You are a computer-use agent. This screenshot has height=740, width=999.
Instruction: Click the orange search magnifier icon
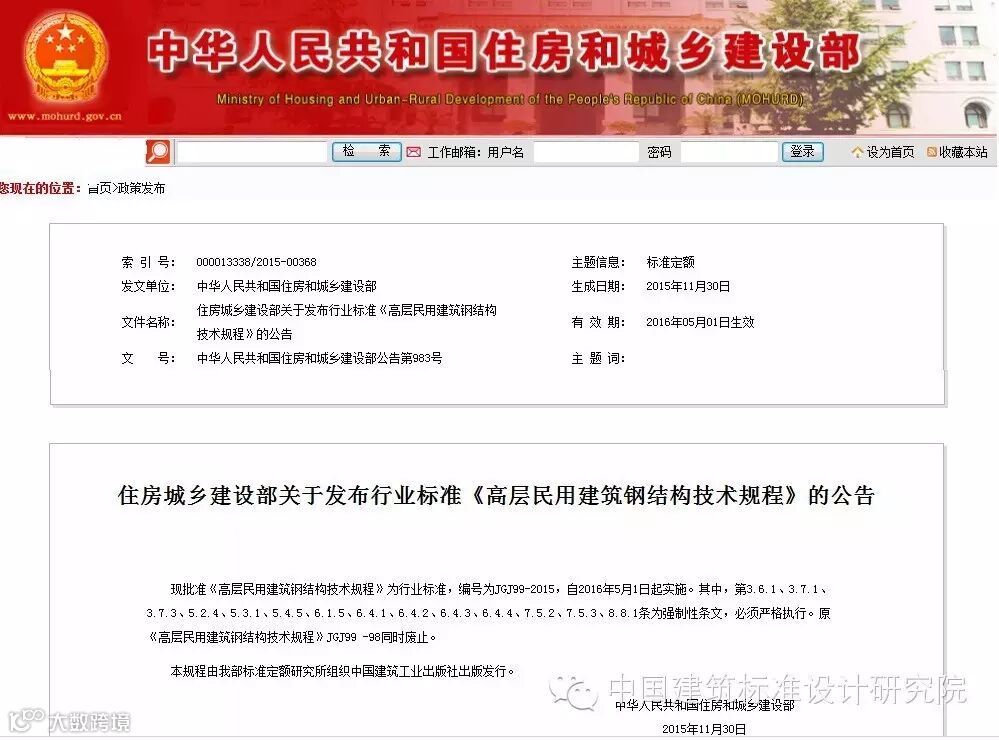(158, 152)
